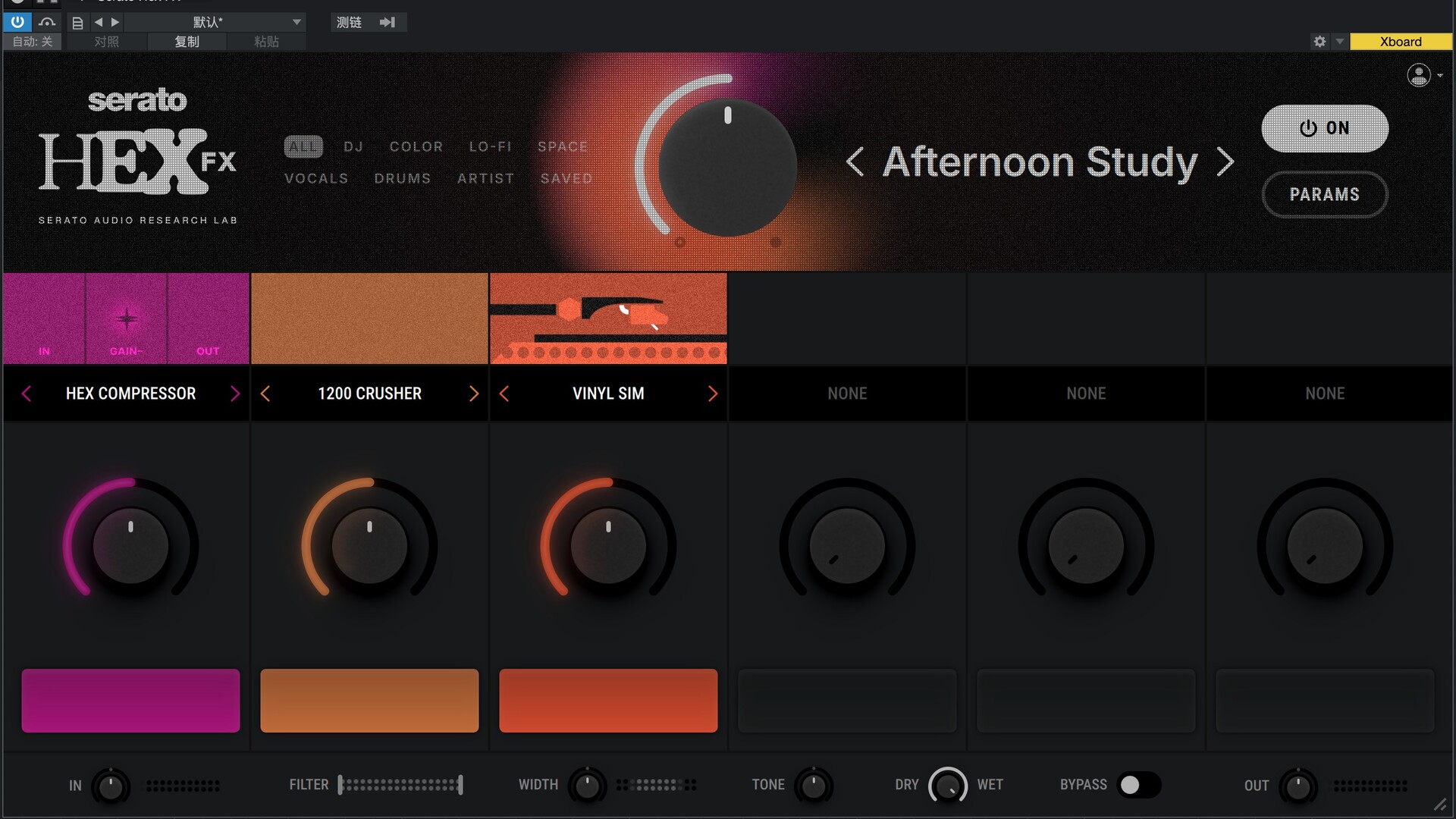Select the DJ preset category
The image size is (1456, 819).
tap(353, 146)
